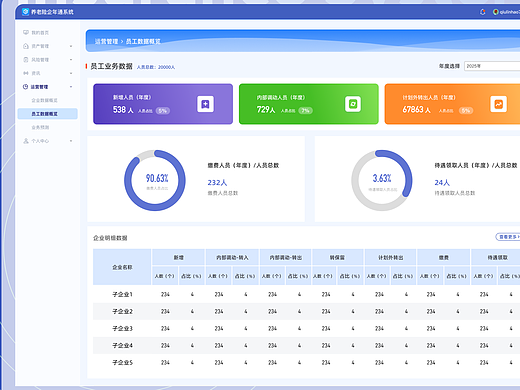Click the chart icon on the orange 计划外转出人员 card
Viewport: 520px width, 390px height.
pyautogui.click(x=498, y=104)
